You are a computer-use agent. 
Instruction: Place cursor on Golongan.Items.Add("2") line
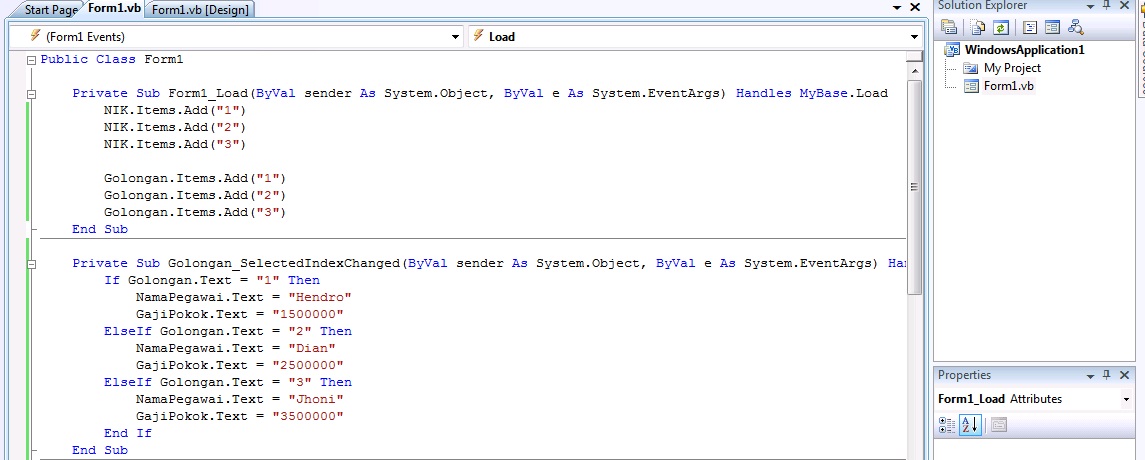pyautogui.click(x=195, y=195)
